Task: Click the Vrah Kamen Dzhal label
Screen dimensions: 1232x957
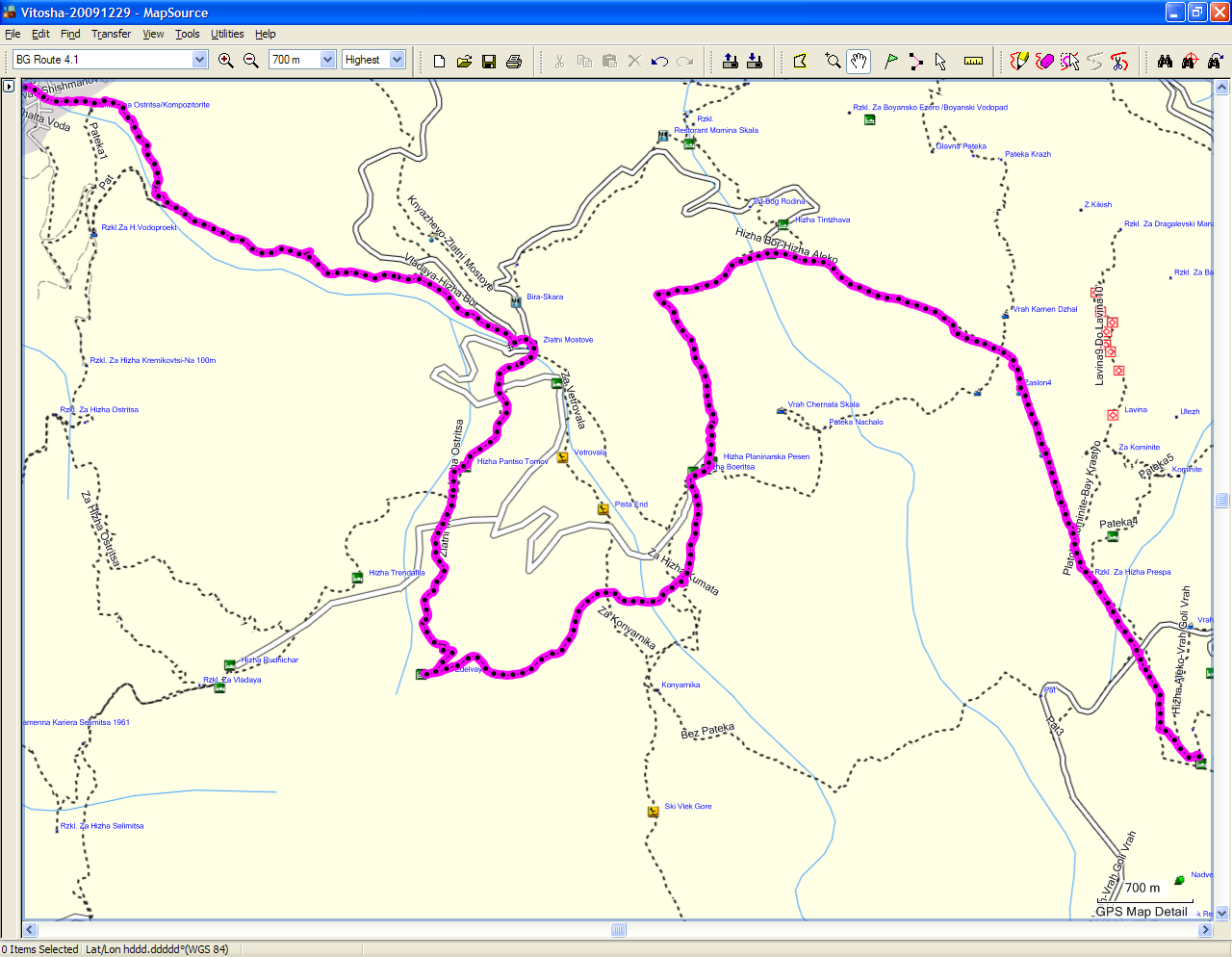Action: click(1044, 309)
